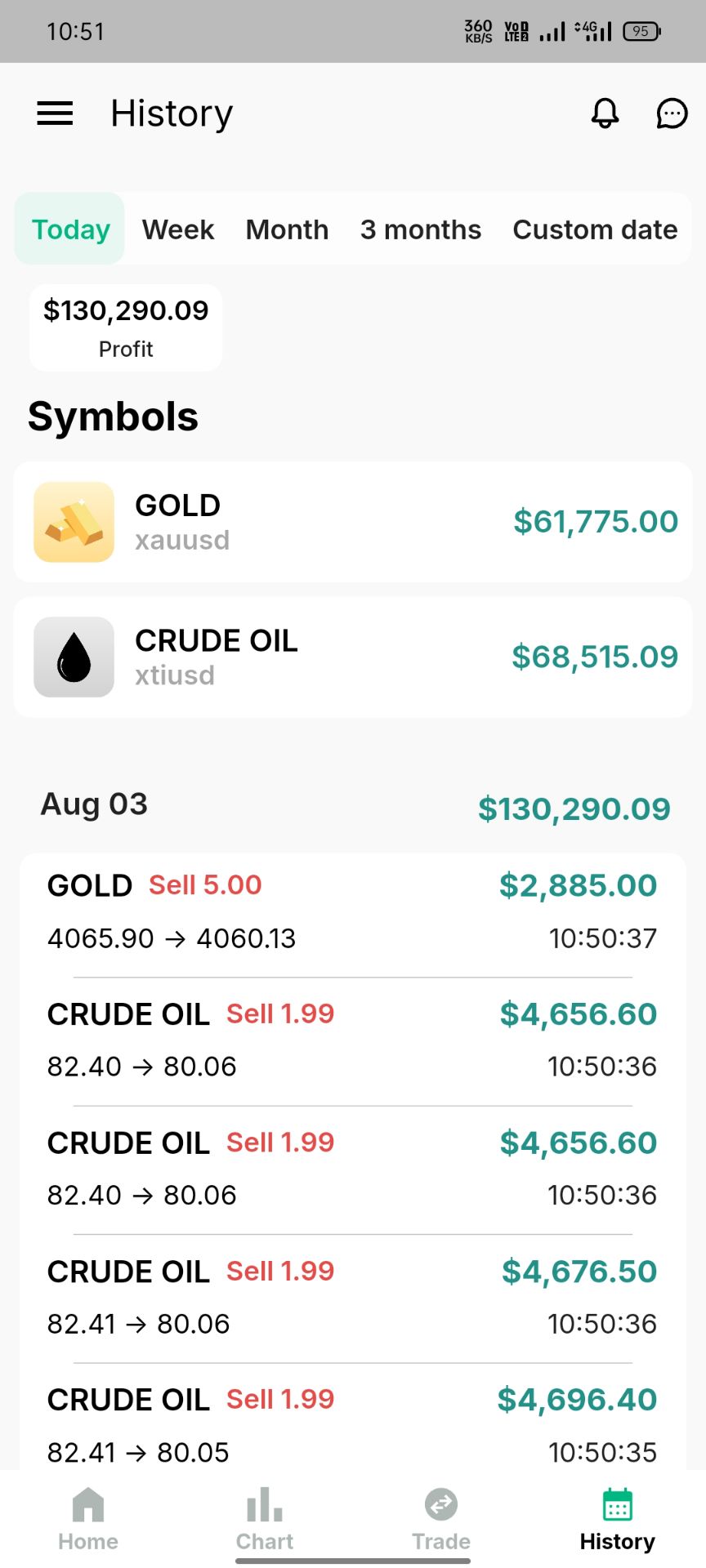Select the Today filter tab
The image size is (706, 1568).
click(x=70, y=229)
